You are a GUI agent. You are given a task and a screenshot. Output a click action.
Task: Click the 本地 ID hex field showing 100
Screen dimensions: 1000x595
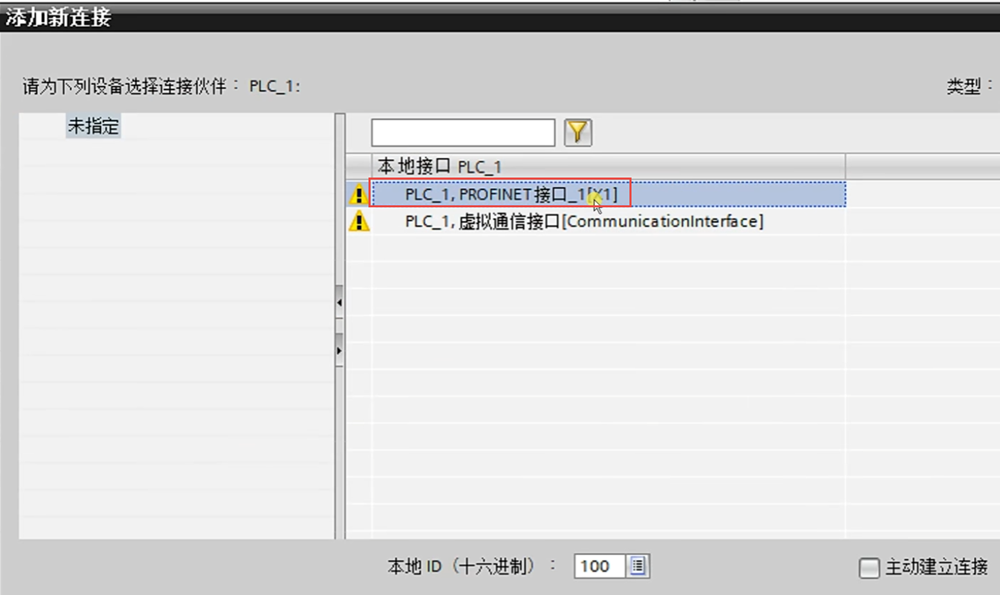599,566
